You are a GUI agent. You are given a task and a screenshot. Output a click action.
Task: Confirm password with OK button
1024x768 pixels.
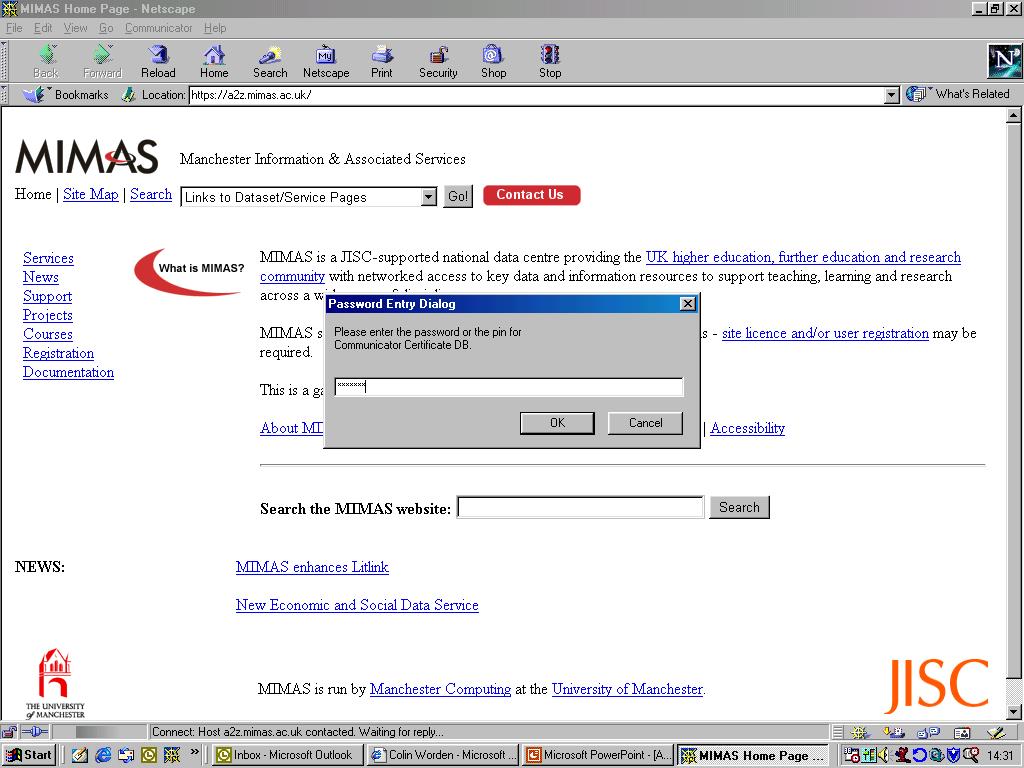557,423
